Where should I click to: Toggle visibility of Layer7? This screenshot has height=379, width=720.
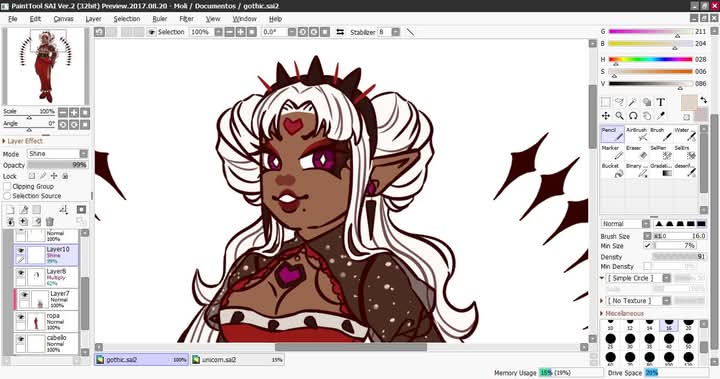coord(24,294)
